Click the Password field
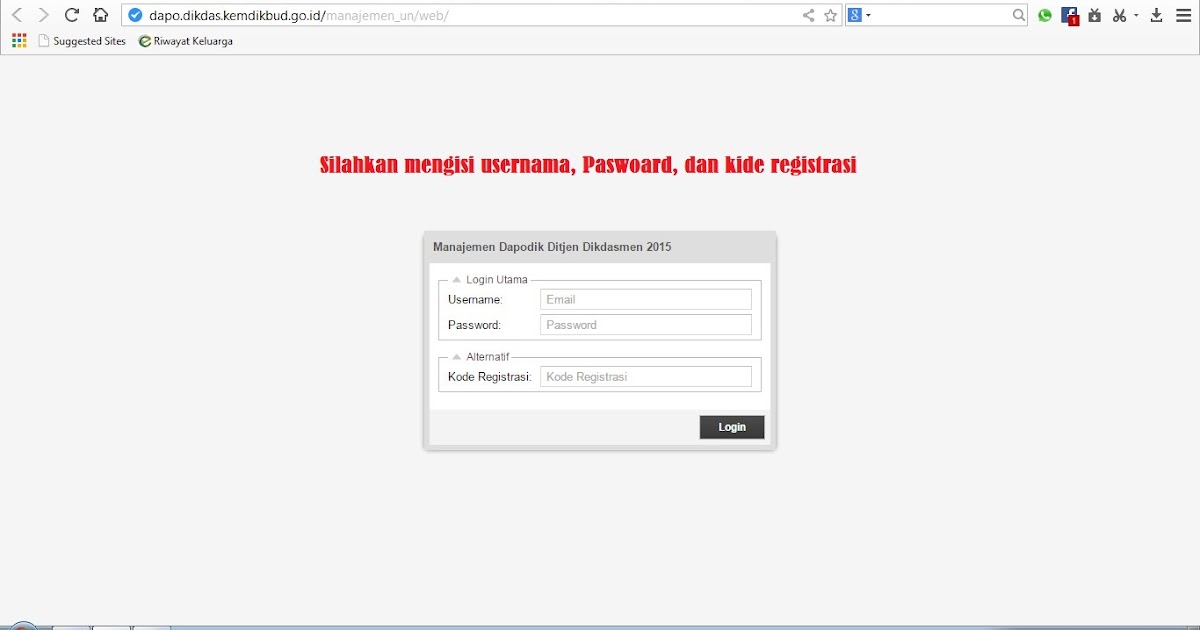The height and width of the screenshot is (630, 1200). [x=645, y=325]
